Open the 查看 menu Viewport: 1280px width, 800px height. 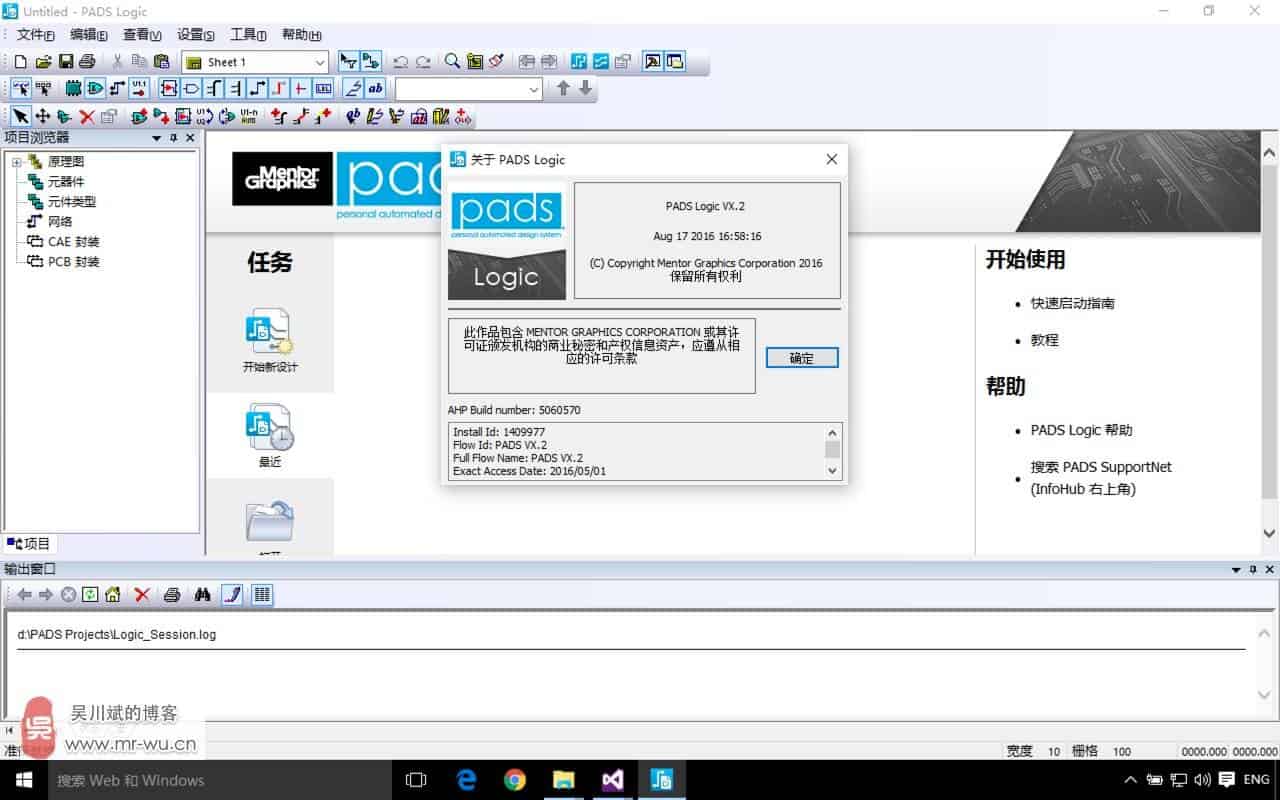[142, 35]
